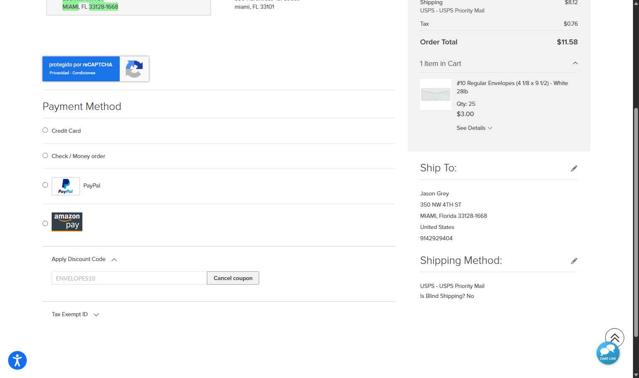Click the Tax amount $0.76
Screen dimensions: 639x378
tap(571, 24)
